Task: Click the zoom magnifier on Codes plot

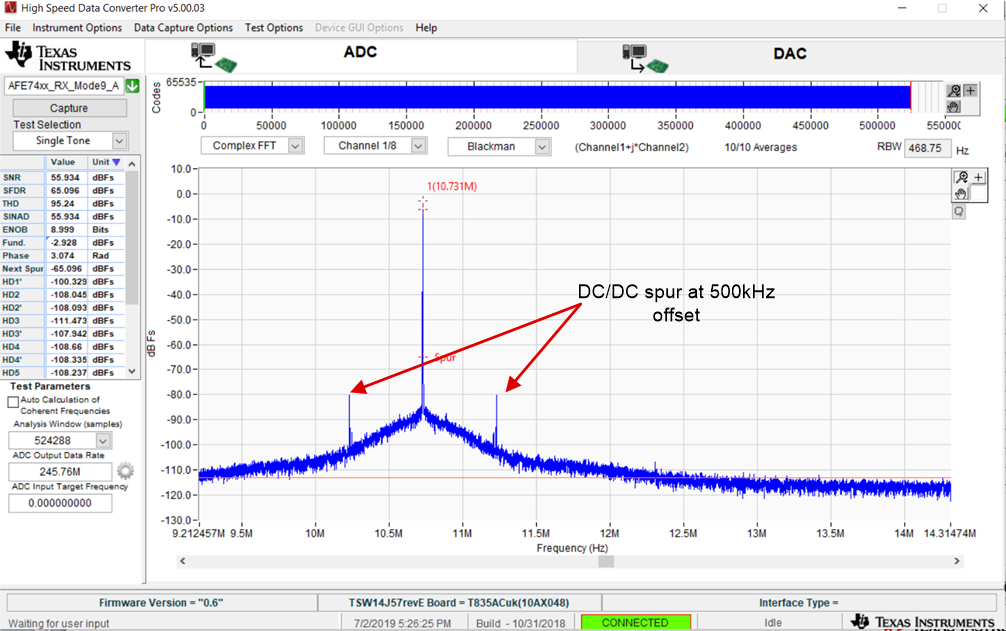Action: coord(955,91)
